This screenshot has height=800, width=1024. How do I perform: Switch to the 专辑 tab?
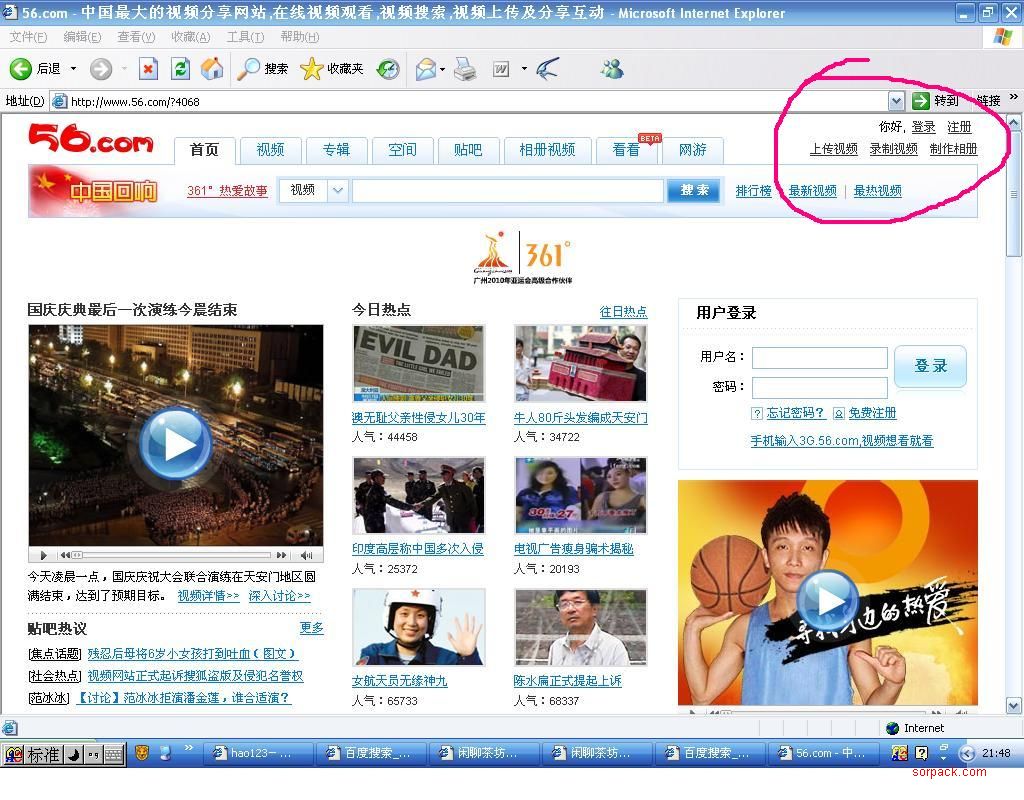(x=336, y=150)
